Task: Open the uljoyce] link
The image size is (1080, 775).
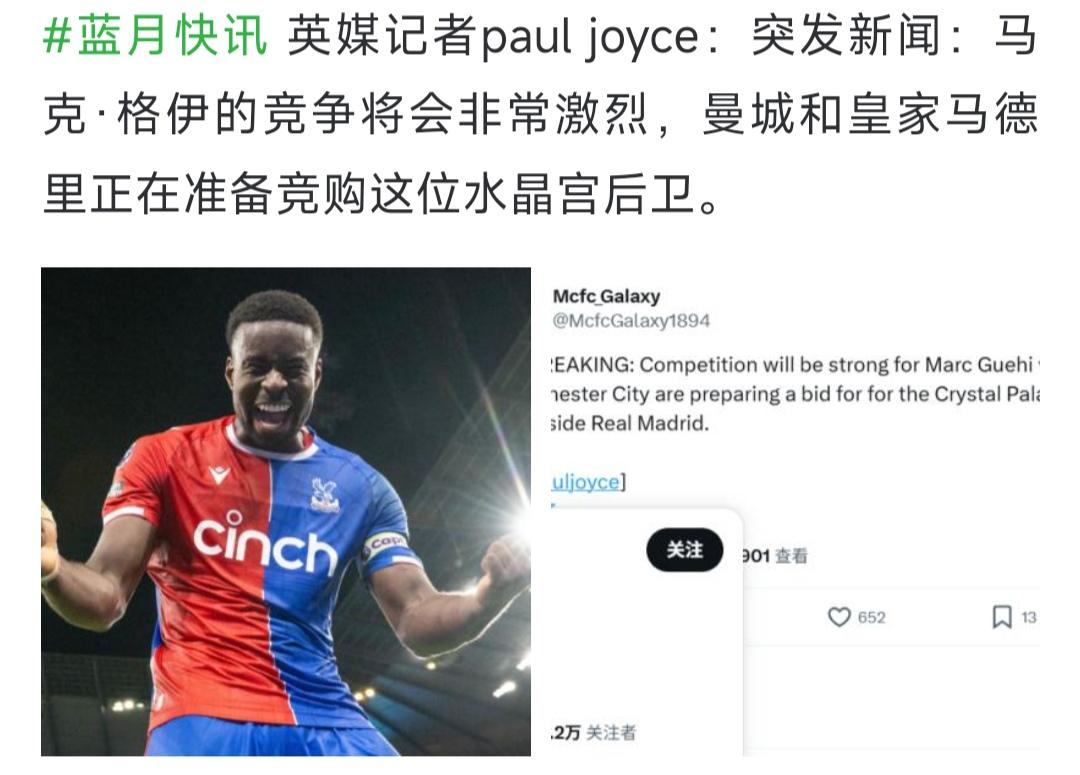Action: [588, 482]
